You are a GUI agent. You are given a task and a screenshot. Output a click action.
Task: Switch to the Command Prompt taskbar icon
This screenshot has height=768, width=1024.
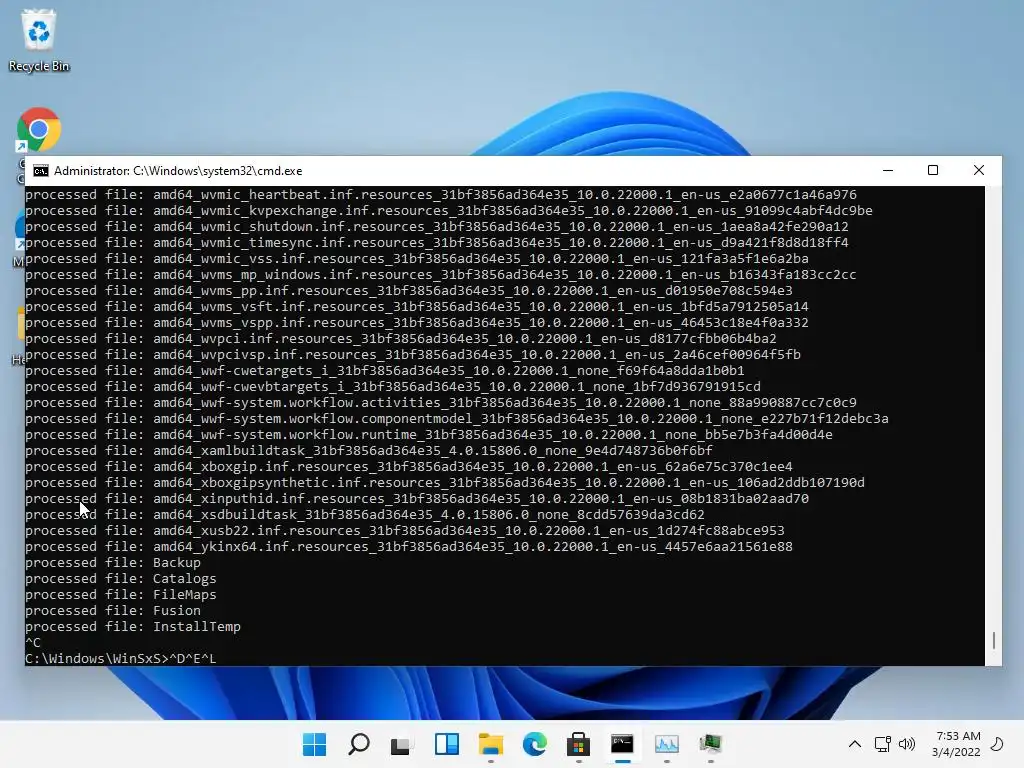[x=622, y=744]
